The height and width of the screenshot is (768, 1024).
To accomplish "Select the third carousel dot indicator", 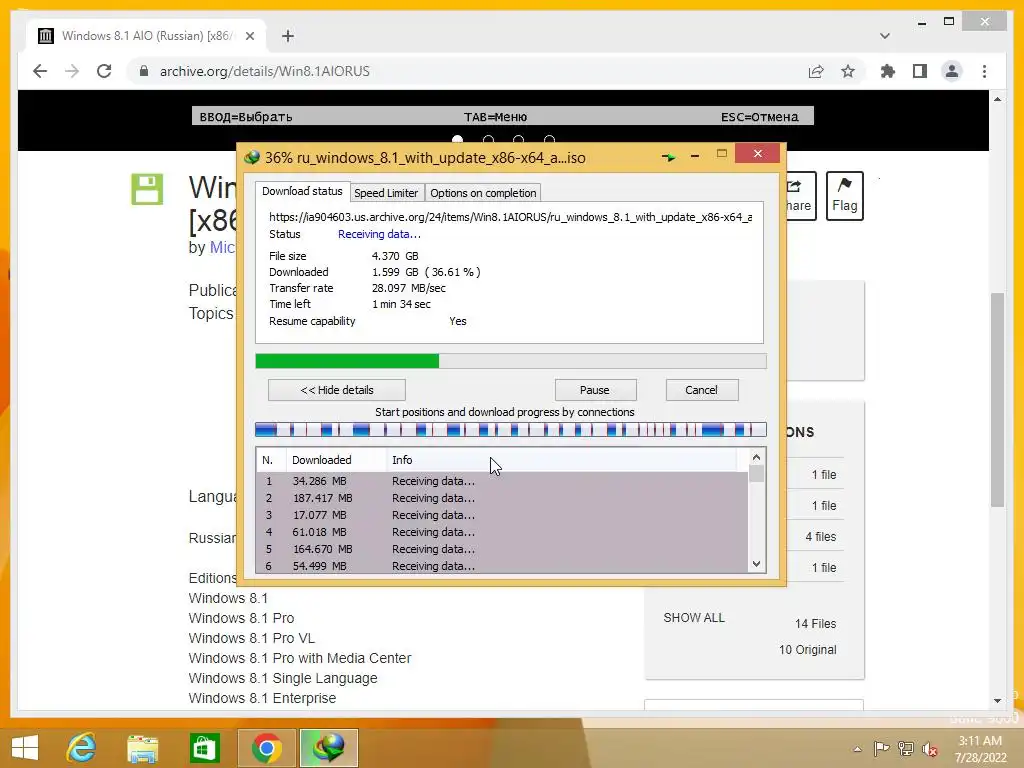I will tap(519, 140).
